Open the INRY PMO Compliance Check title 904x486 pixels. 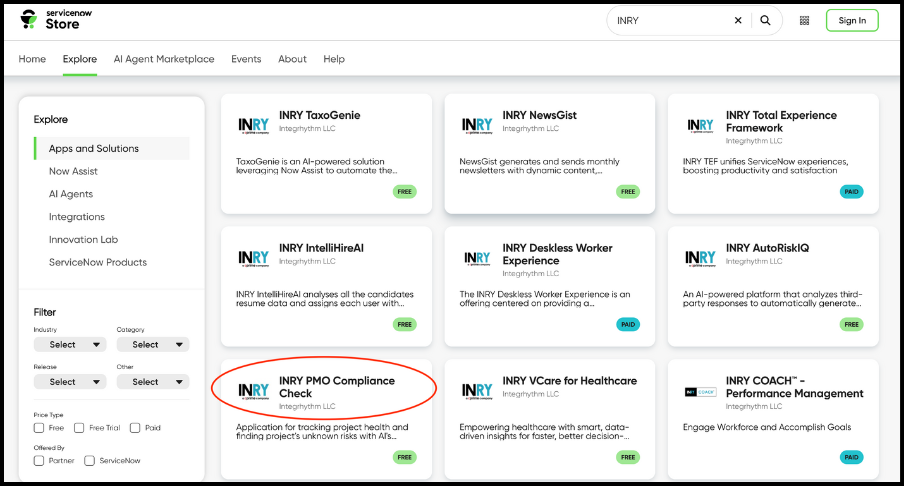tap(337, 387)
